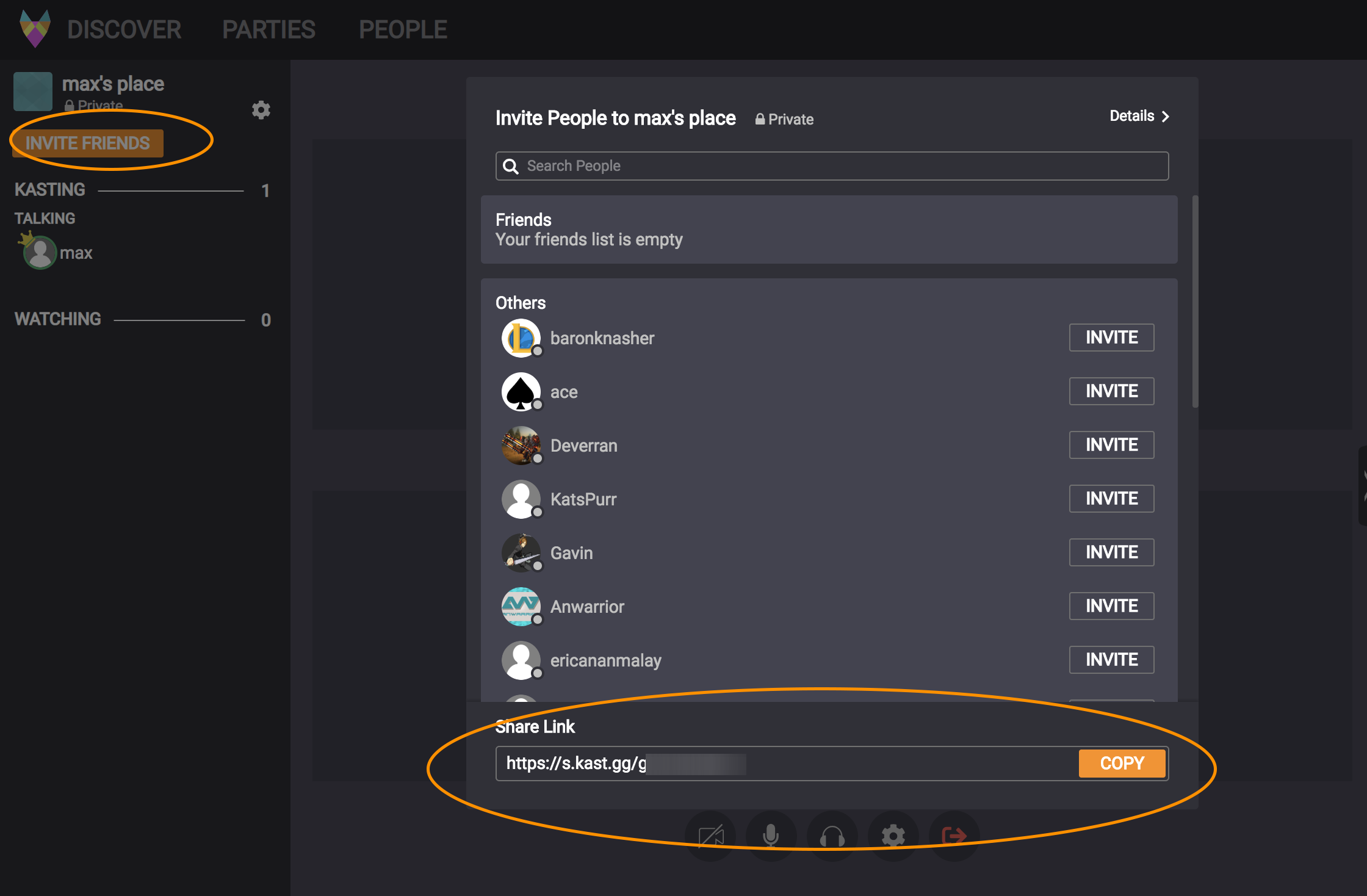Click the invite list scrollbar
The image size is (1367, 896).
pyautogui.click(x=1195, y=302)
